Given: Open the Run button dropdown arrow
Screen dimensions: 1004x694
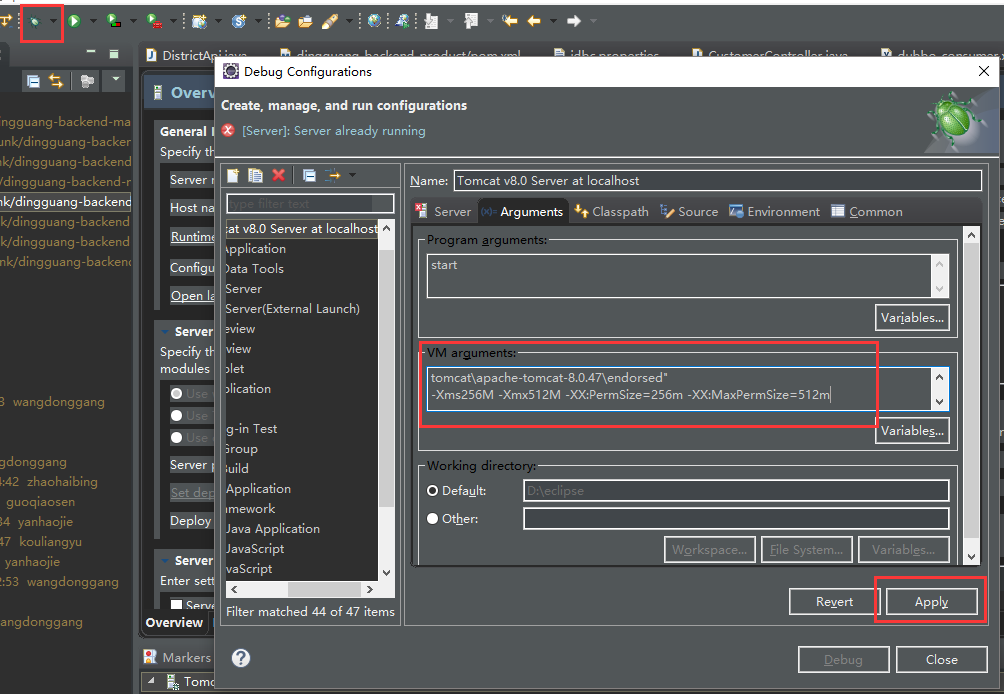Looking at the screenshot, I should coord(93,22).
